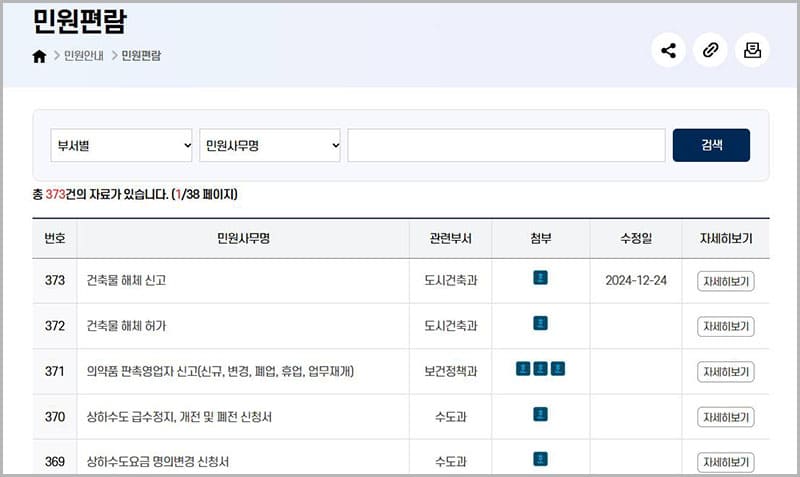Open first attachment of row 371
This screenshot has height=477, width=800.
point(523,369)
